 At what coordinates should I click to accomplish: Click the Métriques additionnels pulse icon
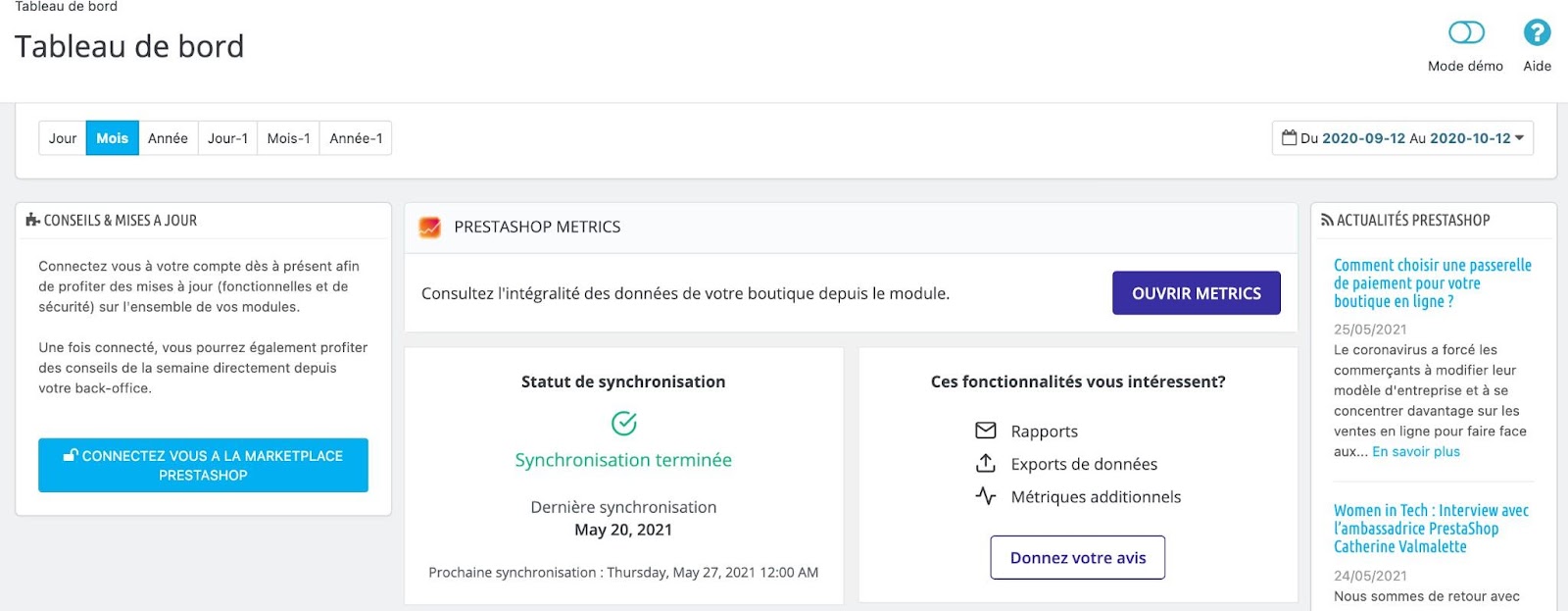click(x=986, y=496)
